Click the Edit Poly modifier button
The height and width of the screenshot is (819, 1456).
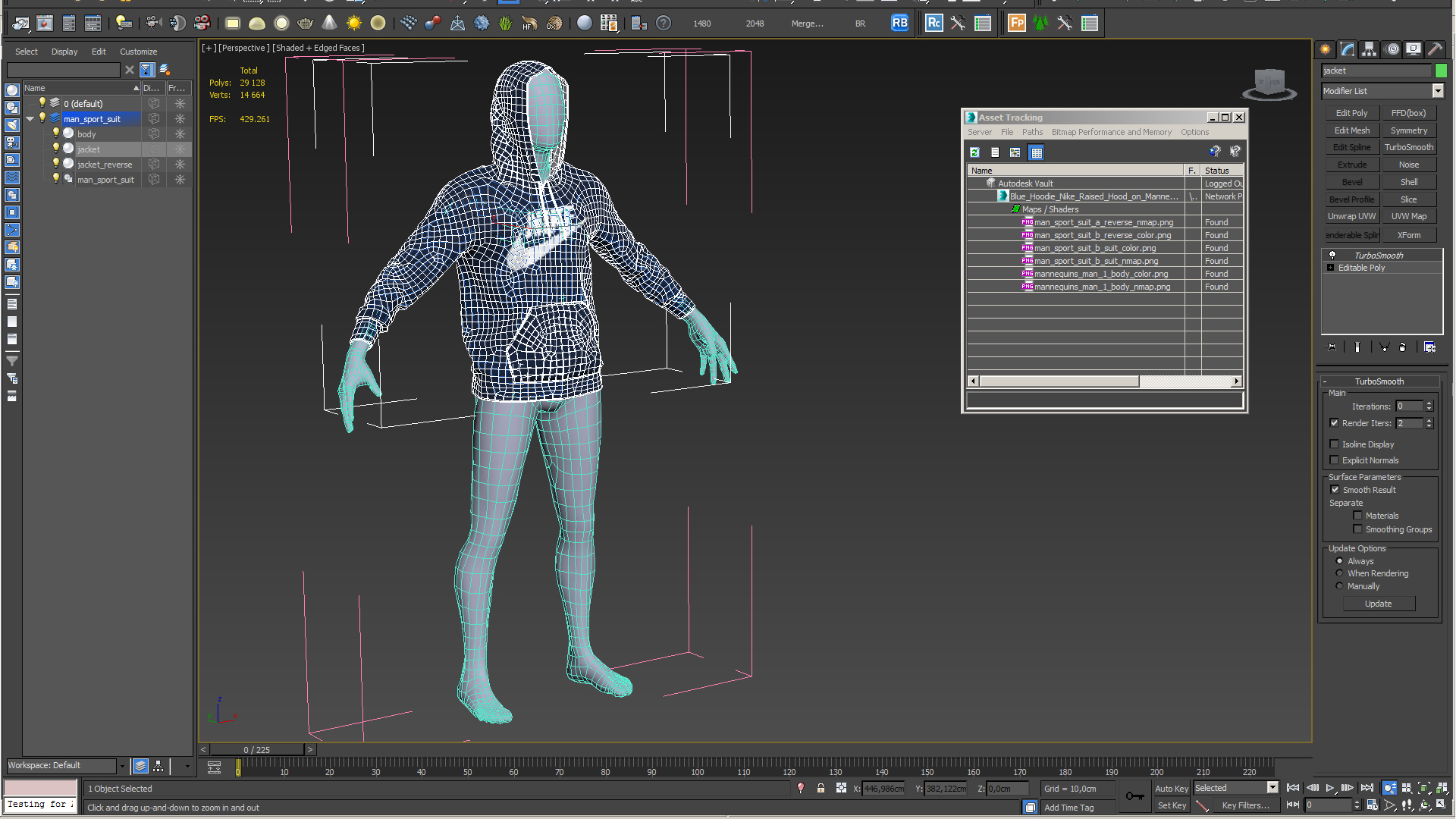tap(1351, 113)
